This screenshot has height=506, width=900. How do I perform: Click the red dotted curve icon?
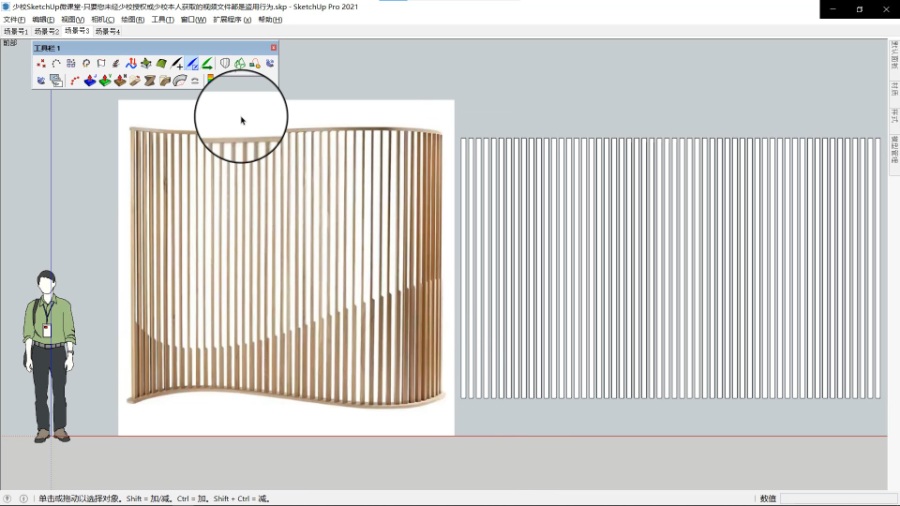click(75, 81)
